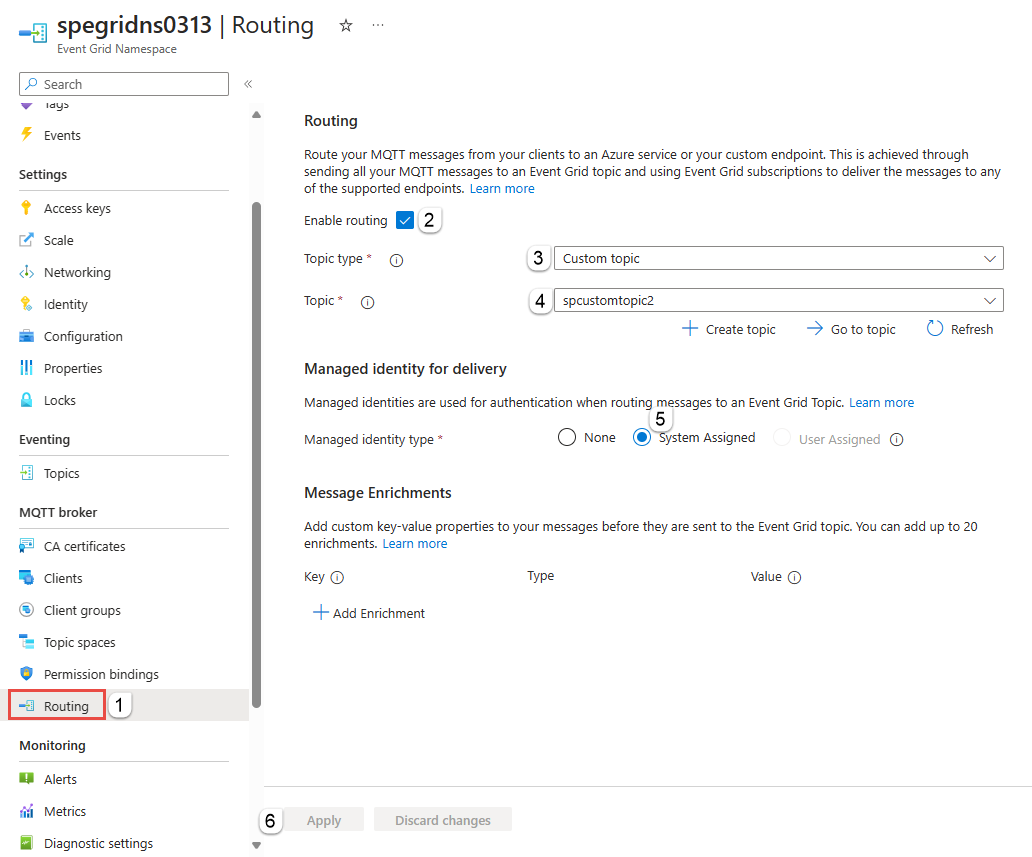Show info tooltip for User Assigned identity
1032x857 pixels.
point(896,439)
